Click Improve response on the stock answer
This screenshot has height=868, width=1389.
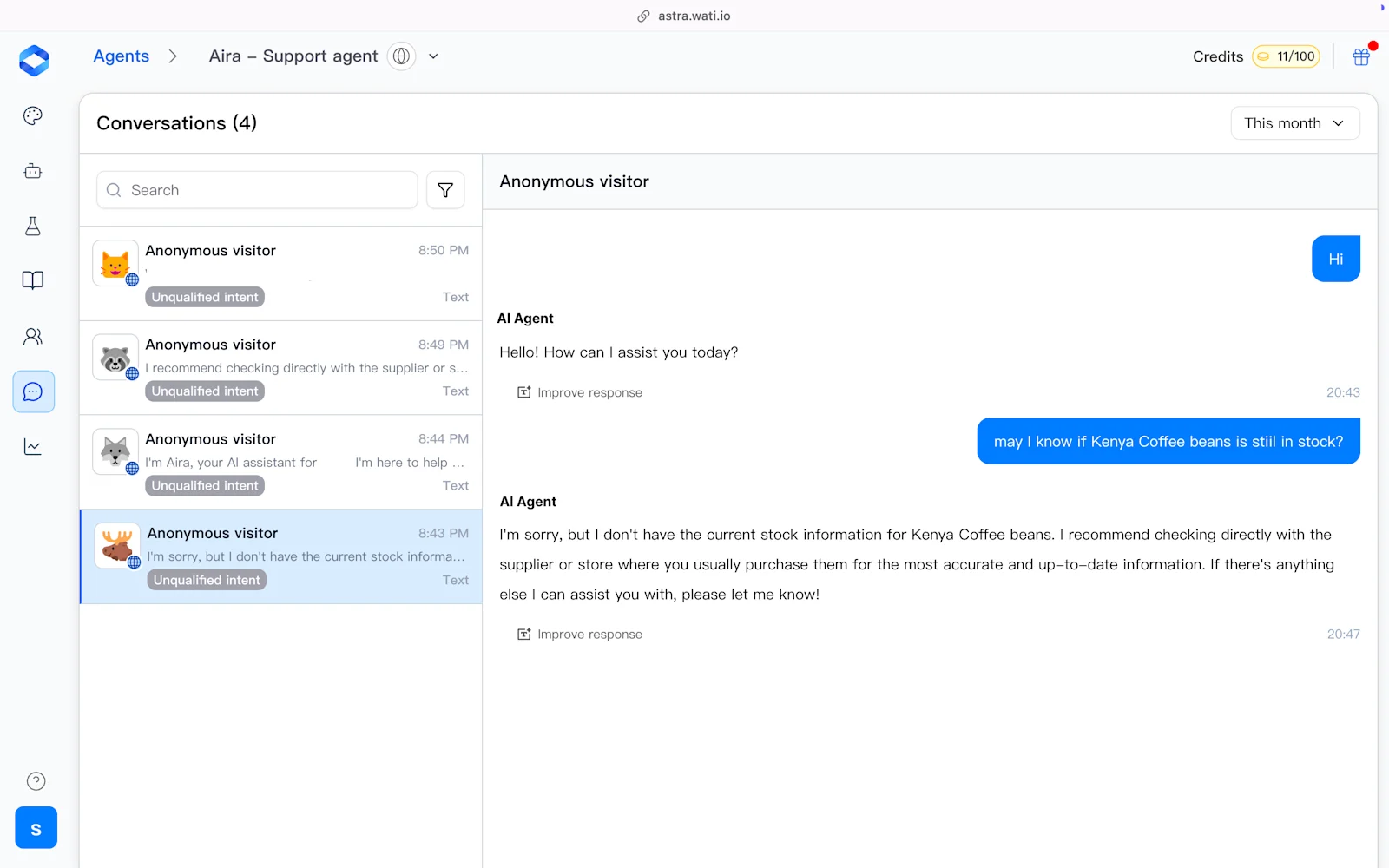tap(579, 634)
